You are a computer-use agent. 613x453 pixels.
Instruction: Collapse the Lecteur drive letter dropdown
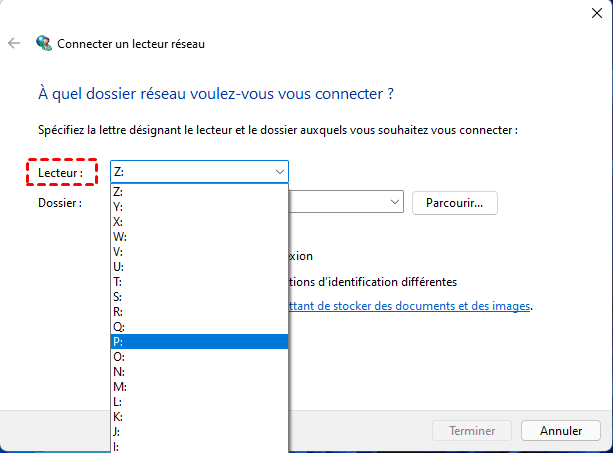279,172
